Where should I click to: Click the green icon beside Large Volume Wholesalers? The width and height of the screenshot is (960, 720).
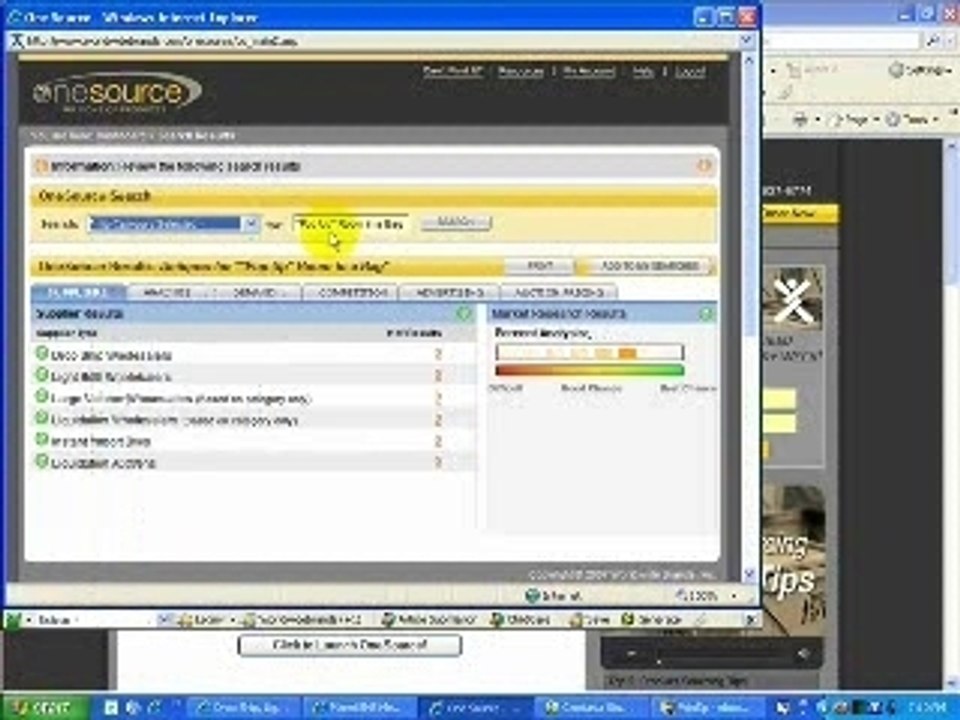click(x=42, y=397)
